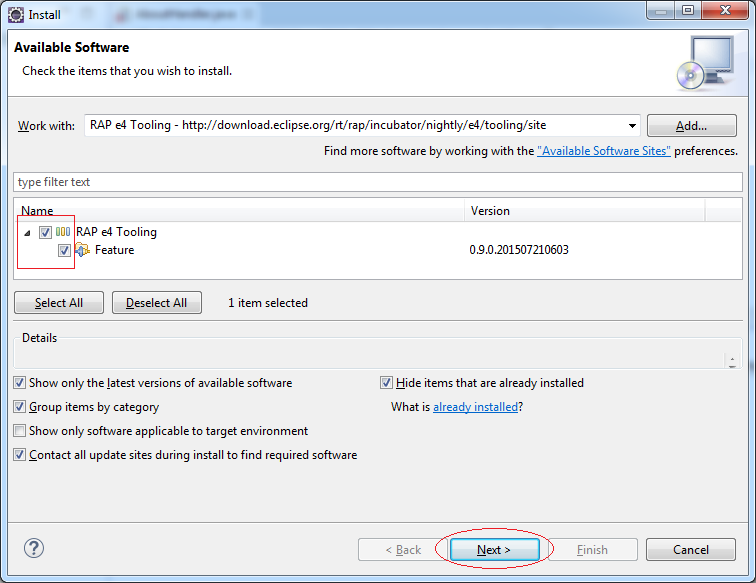Click the Feature plug-in icon

coord(82,250)
